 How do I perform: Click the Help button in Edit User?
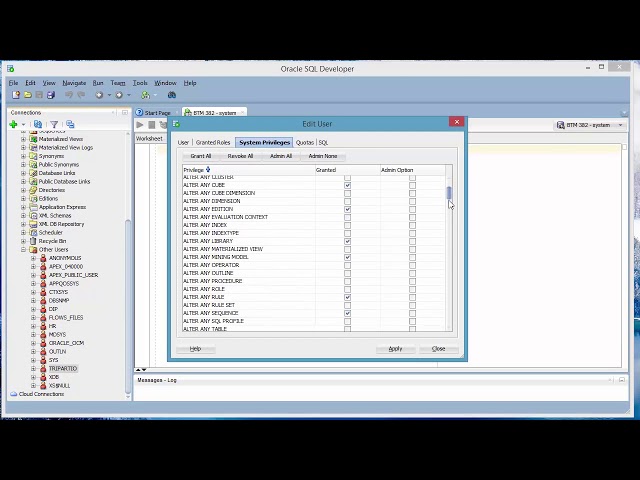pos(195,349)
